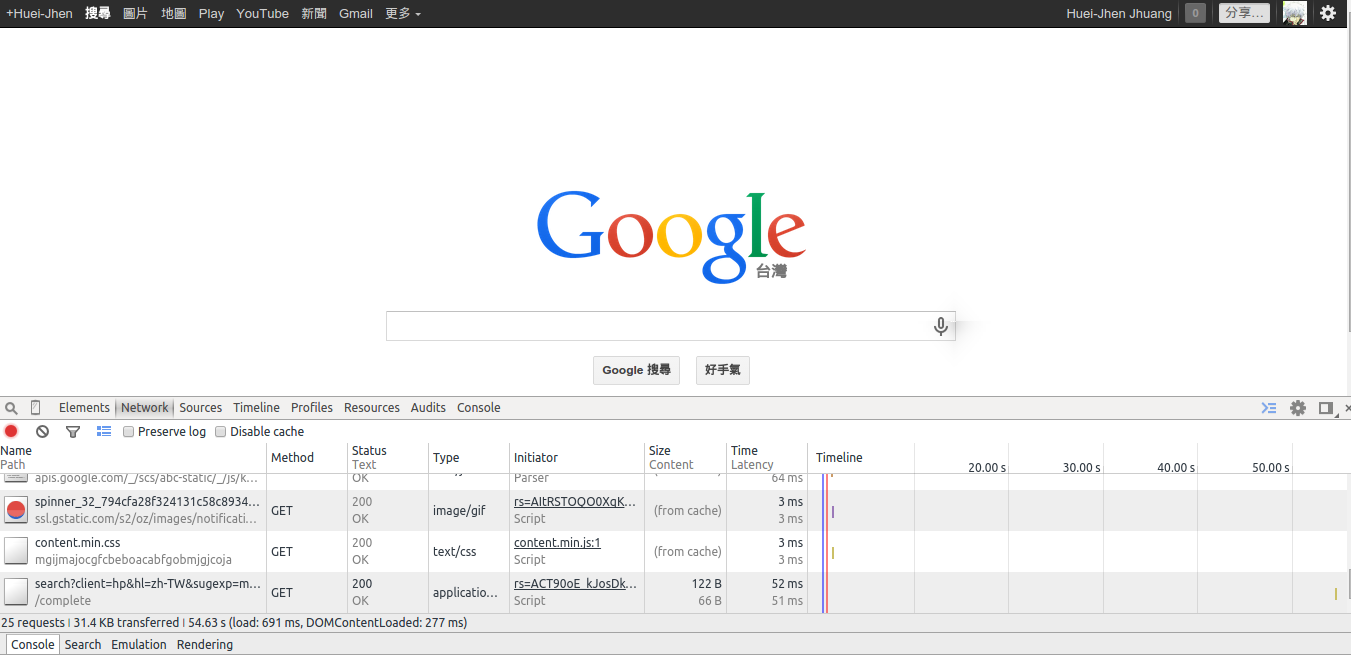Screen dimensions: 1351x655
Task: Switch to the Elements panel tab
Action: pyautogui.click(x=84, y=408)
